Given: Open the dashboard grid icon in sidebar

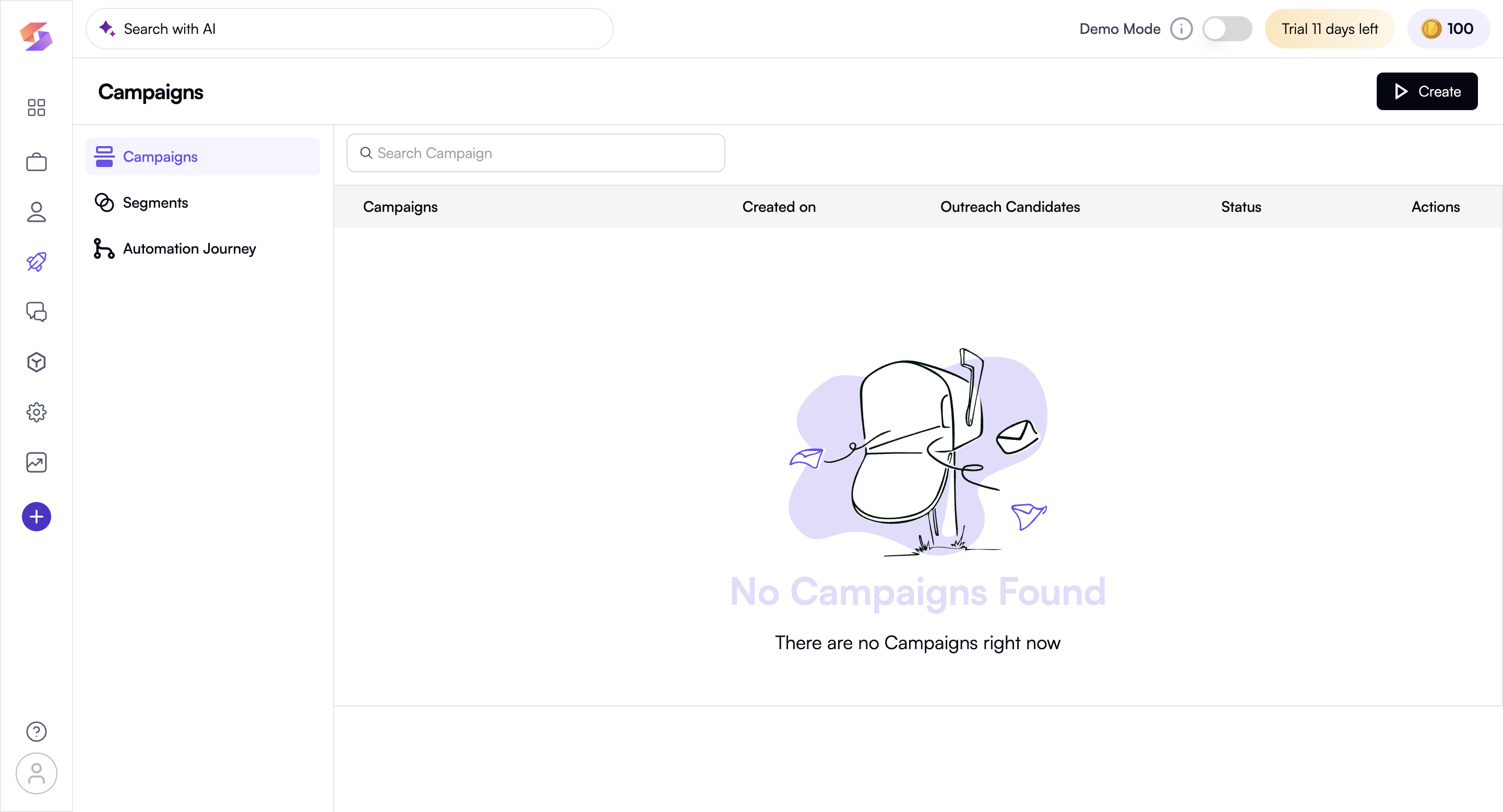Looking at the screenshot, I should click(36, 108).
